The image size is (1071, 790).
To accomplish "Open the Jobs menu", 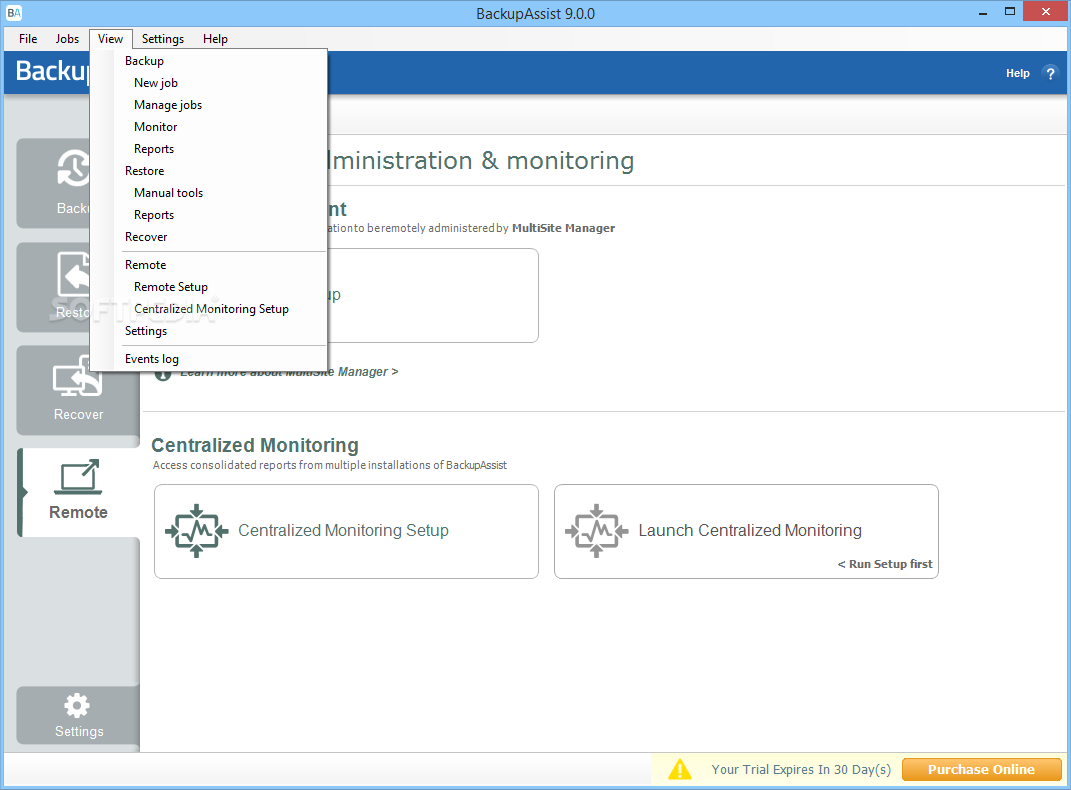I will pos(67,39).
